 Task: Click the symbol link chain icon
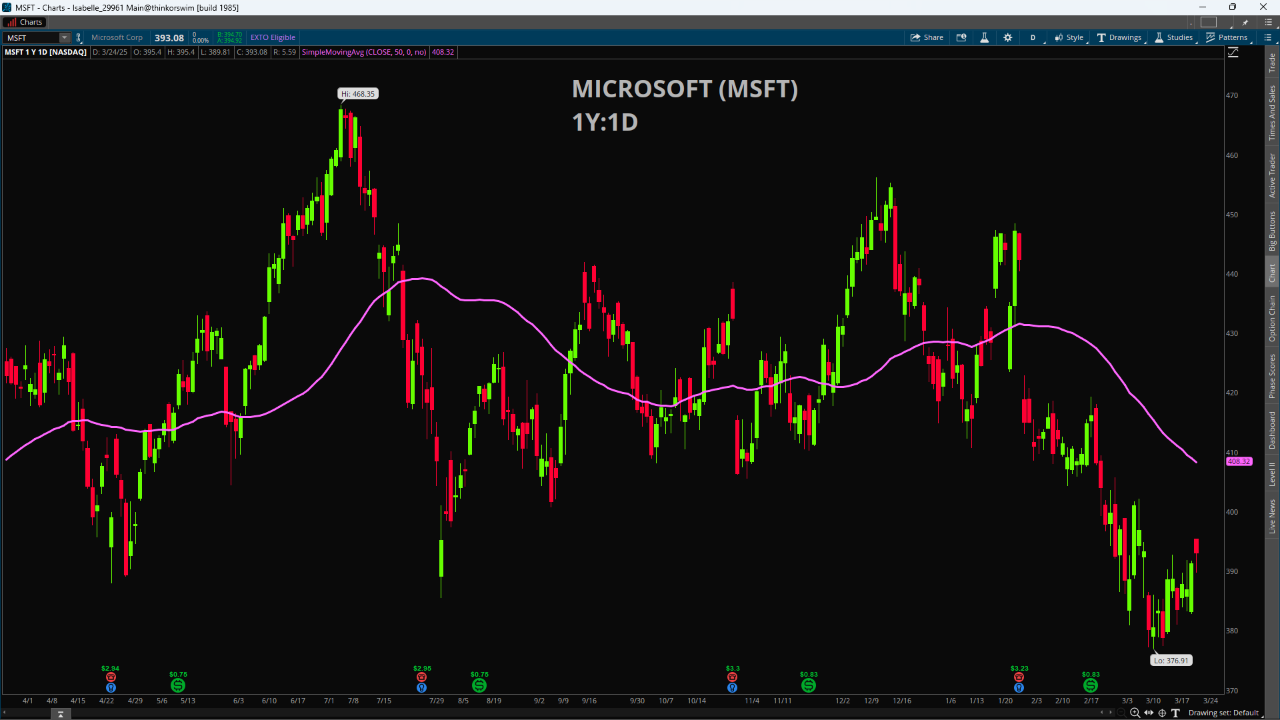(x=78, y=38)
